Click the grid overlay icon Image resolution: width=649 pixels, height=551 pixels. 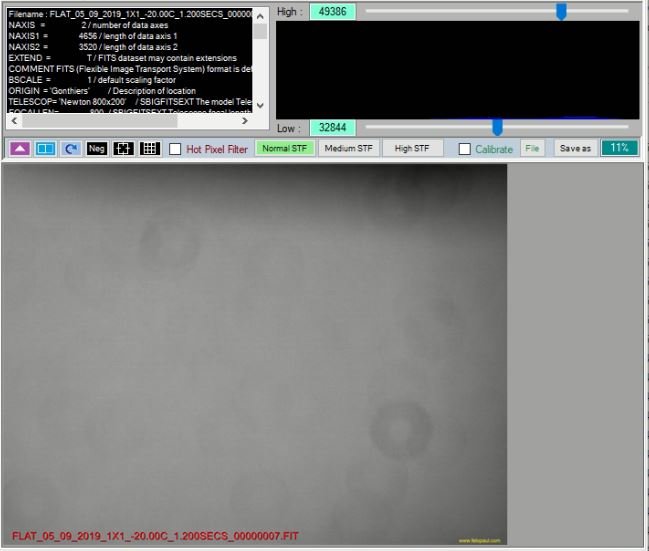coord(149,149)
